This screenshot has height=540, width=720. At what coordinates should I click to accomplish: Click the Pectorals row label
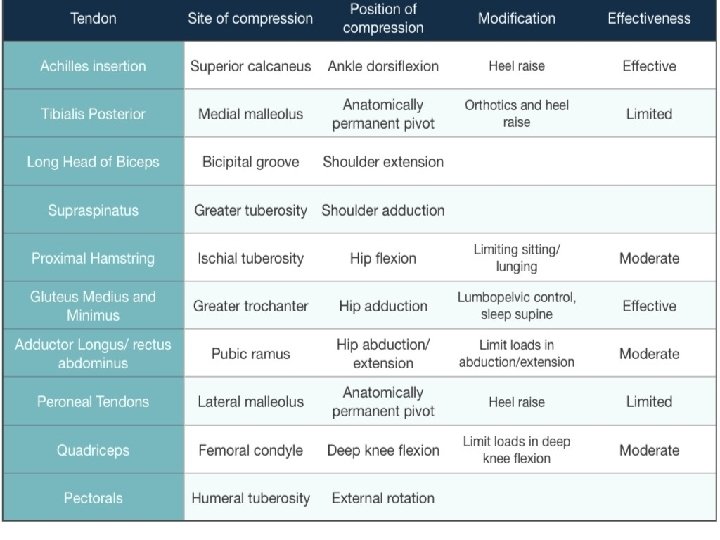(x=93, y=498)
